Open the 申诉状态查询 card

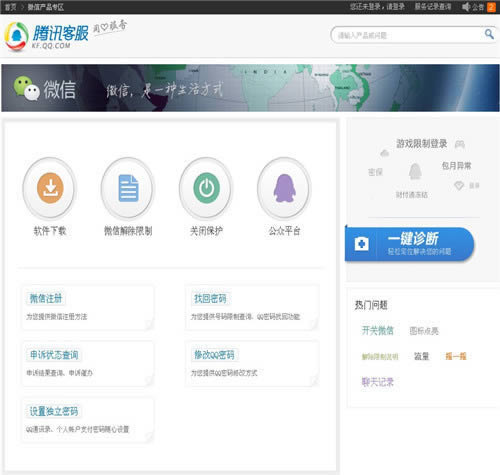click(88, 363)
